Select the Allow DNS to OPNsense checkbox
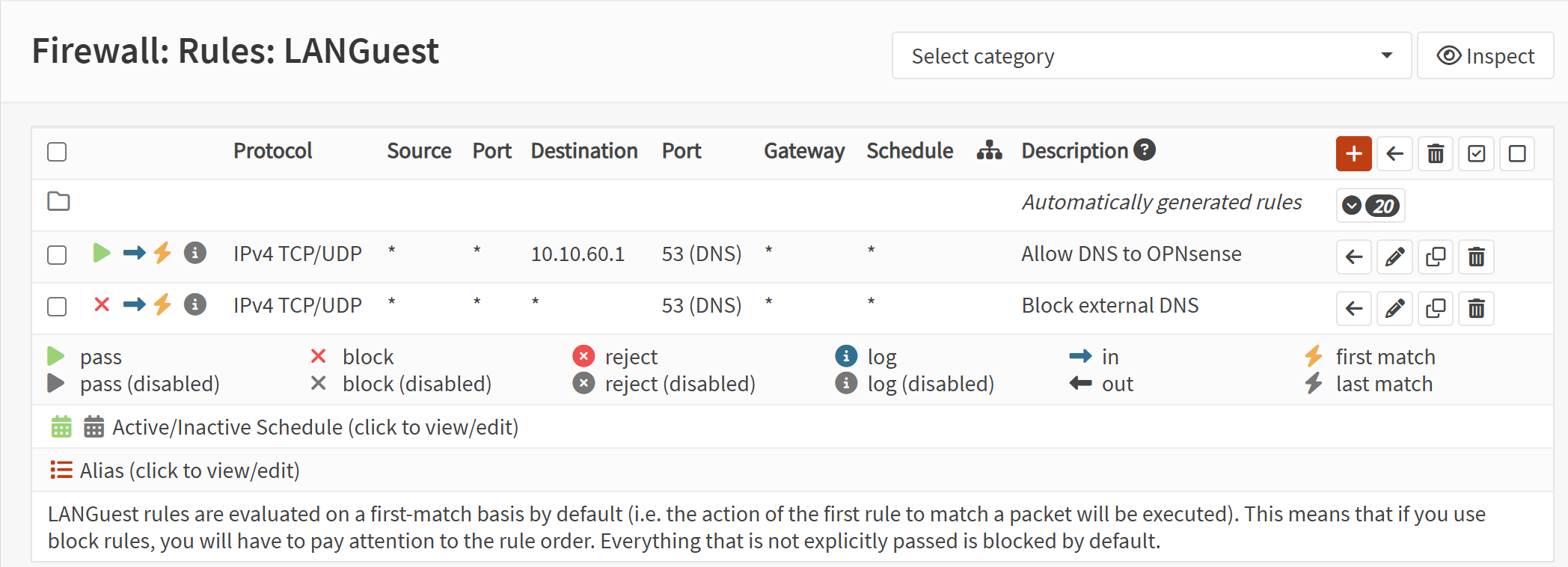Image resolution: width=1568 pixels, height=567 pixels. coord(57,255)
